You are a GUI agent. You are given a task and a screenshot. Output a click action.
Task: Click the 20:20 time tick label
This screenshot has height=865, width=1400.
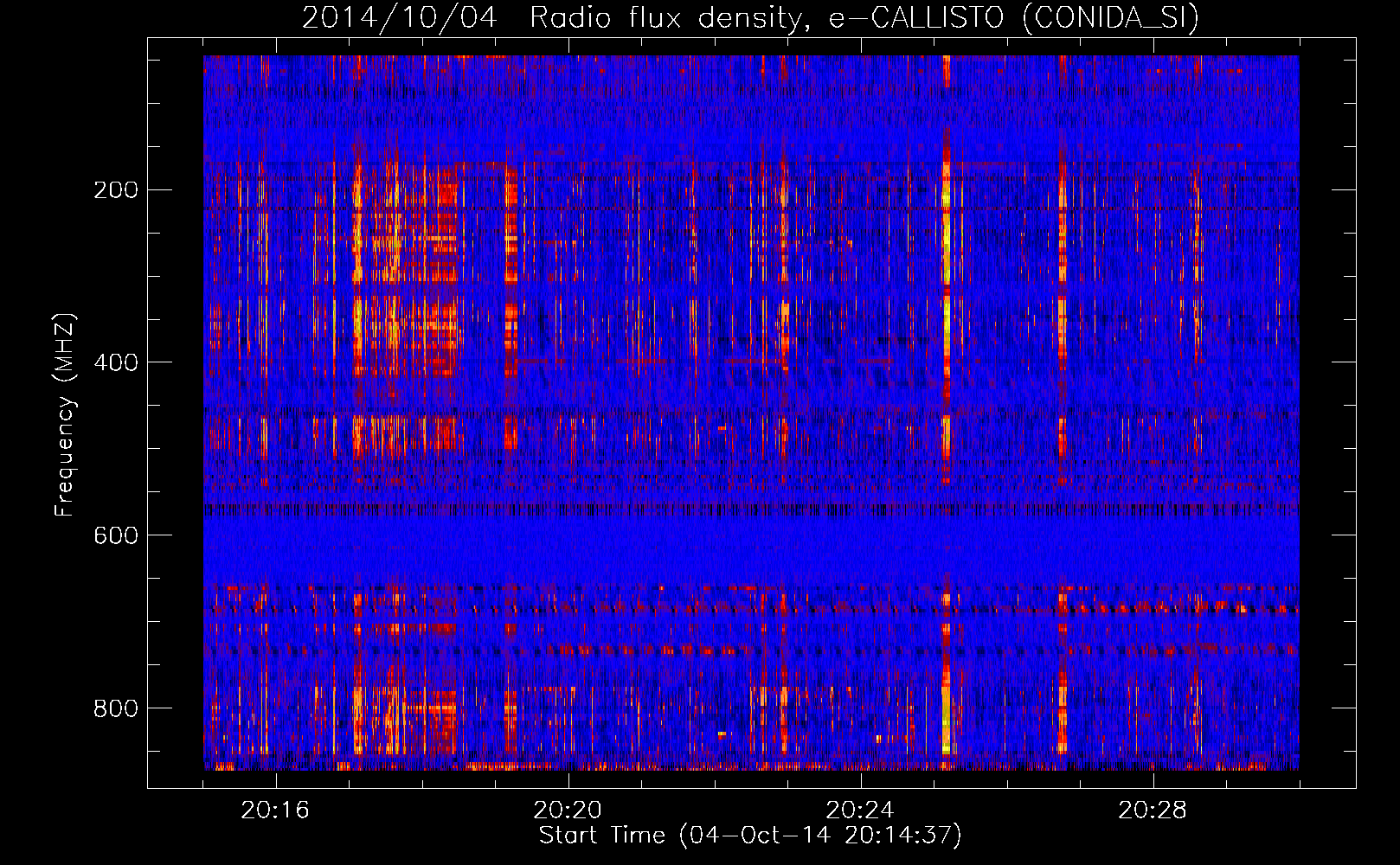[x=568, y=811]
